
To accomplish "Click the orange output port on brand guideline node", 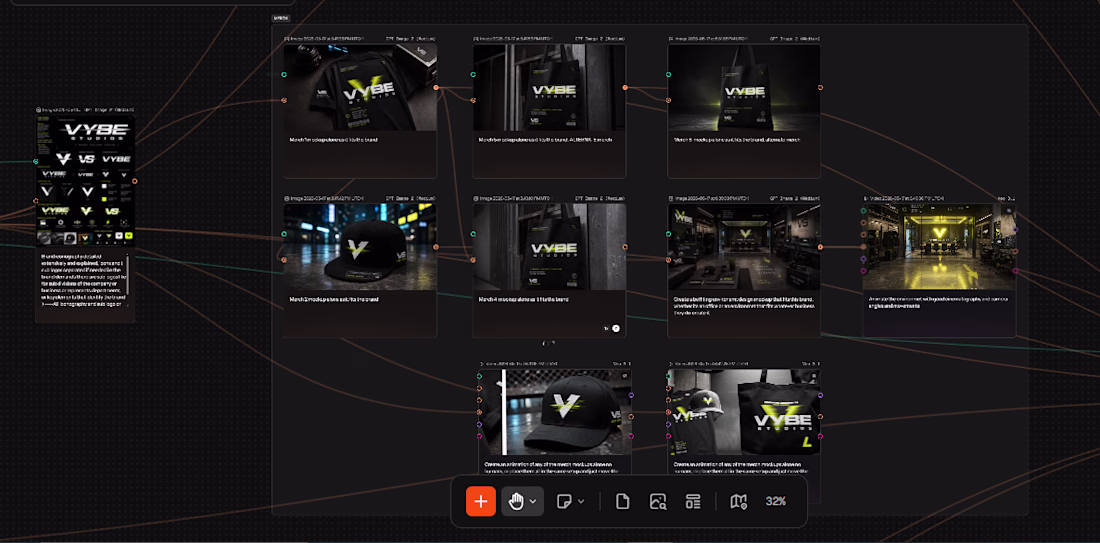I will tap(134, 181).
